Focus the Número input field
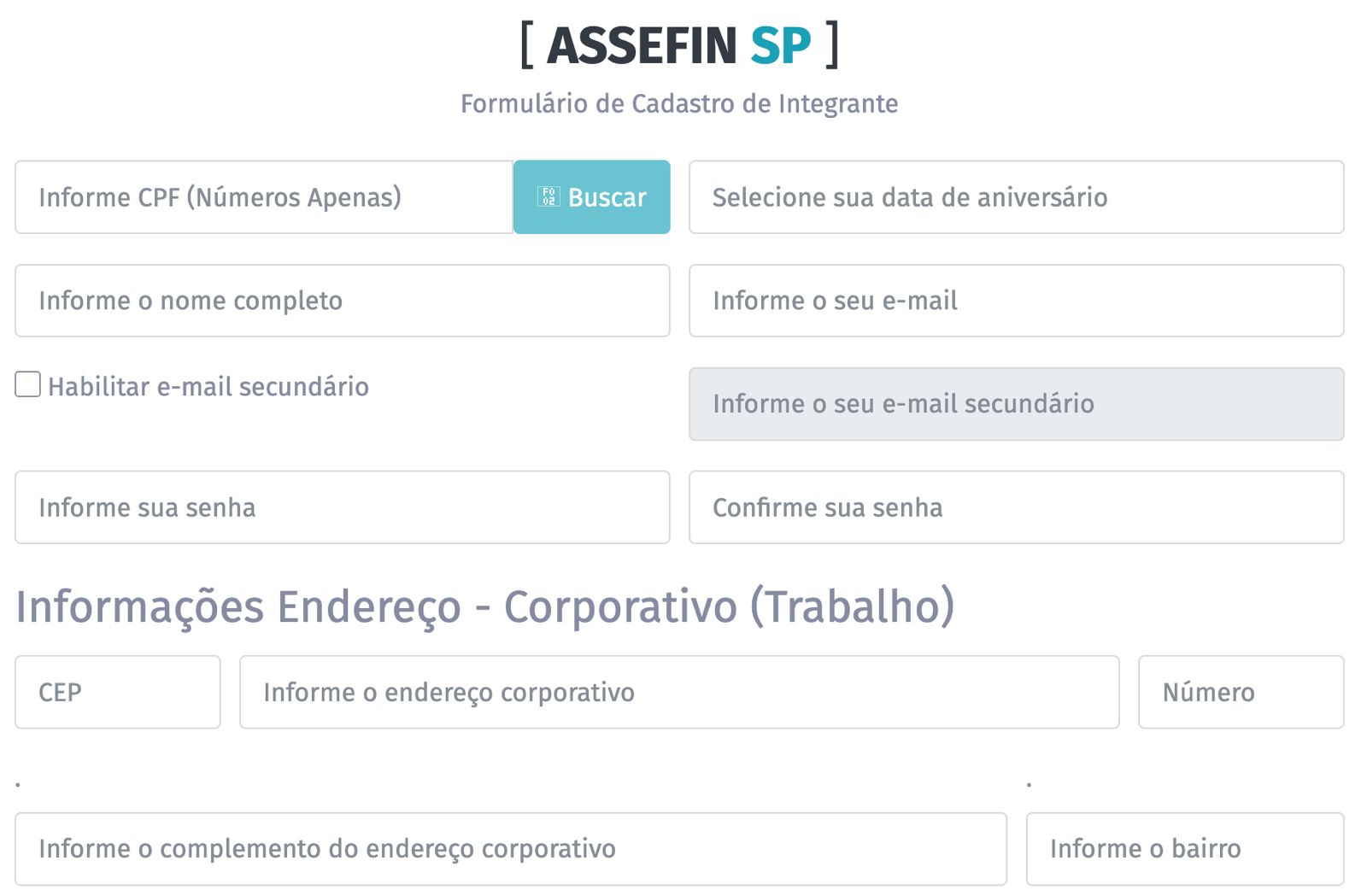 1241,692
